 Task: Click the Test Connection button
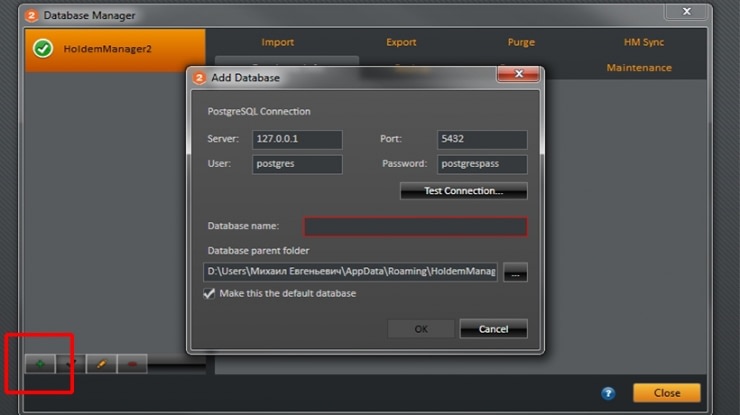(463, 191)
